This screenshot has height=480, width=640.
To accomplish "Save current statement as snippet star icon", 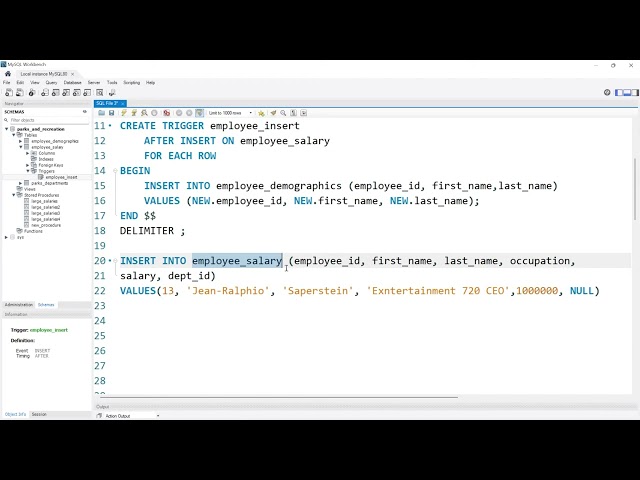I will tap(261, 113).
